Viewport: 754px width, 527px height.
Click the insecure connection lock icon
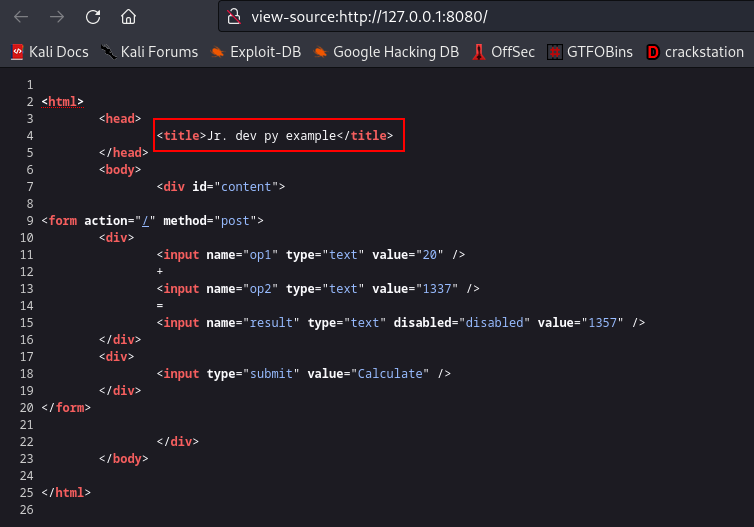pyautogui.click(x=234, y=17)
